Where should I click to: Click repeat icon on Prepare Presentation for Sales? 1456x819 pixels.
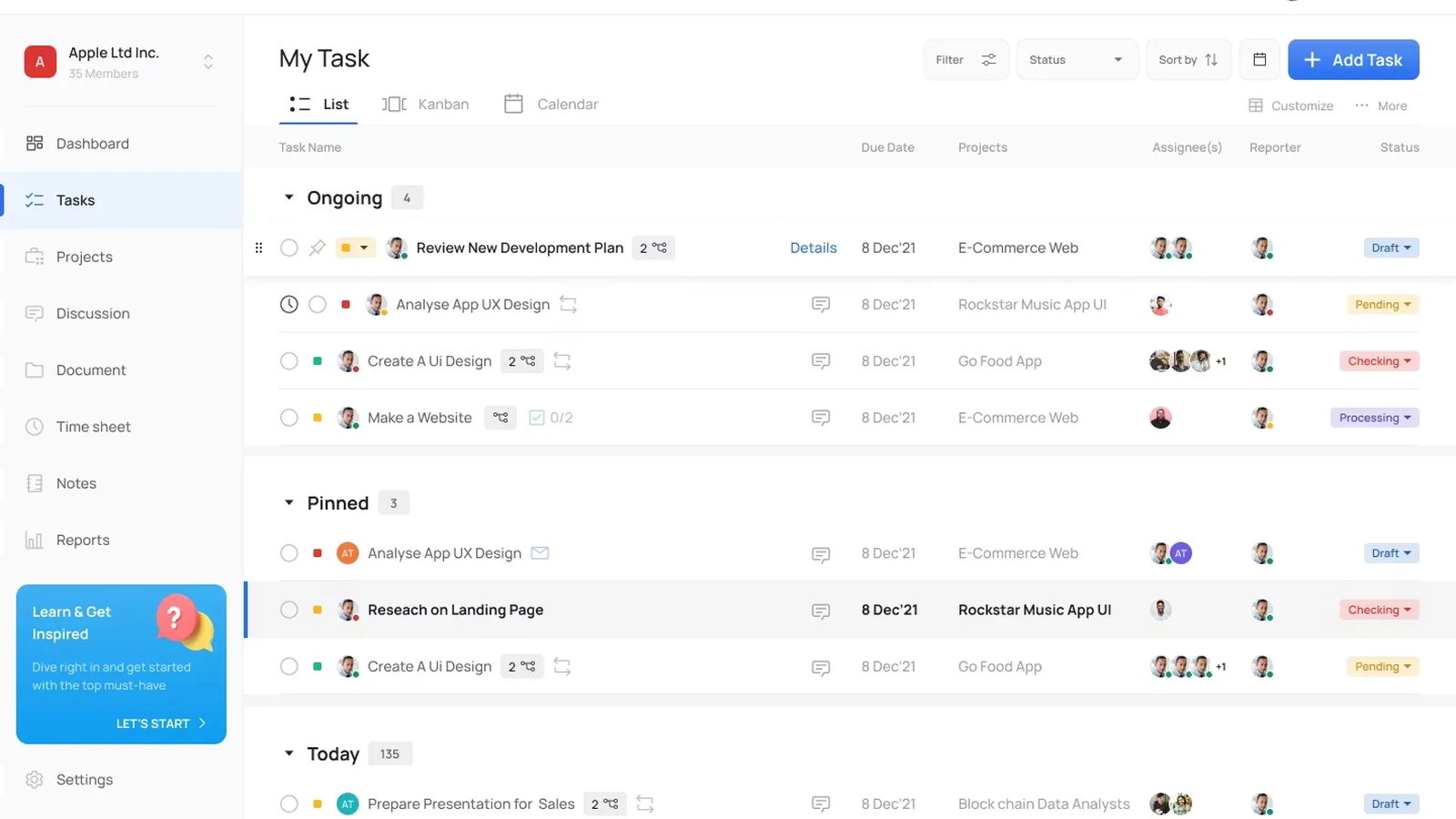tap(645, 804)
